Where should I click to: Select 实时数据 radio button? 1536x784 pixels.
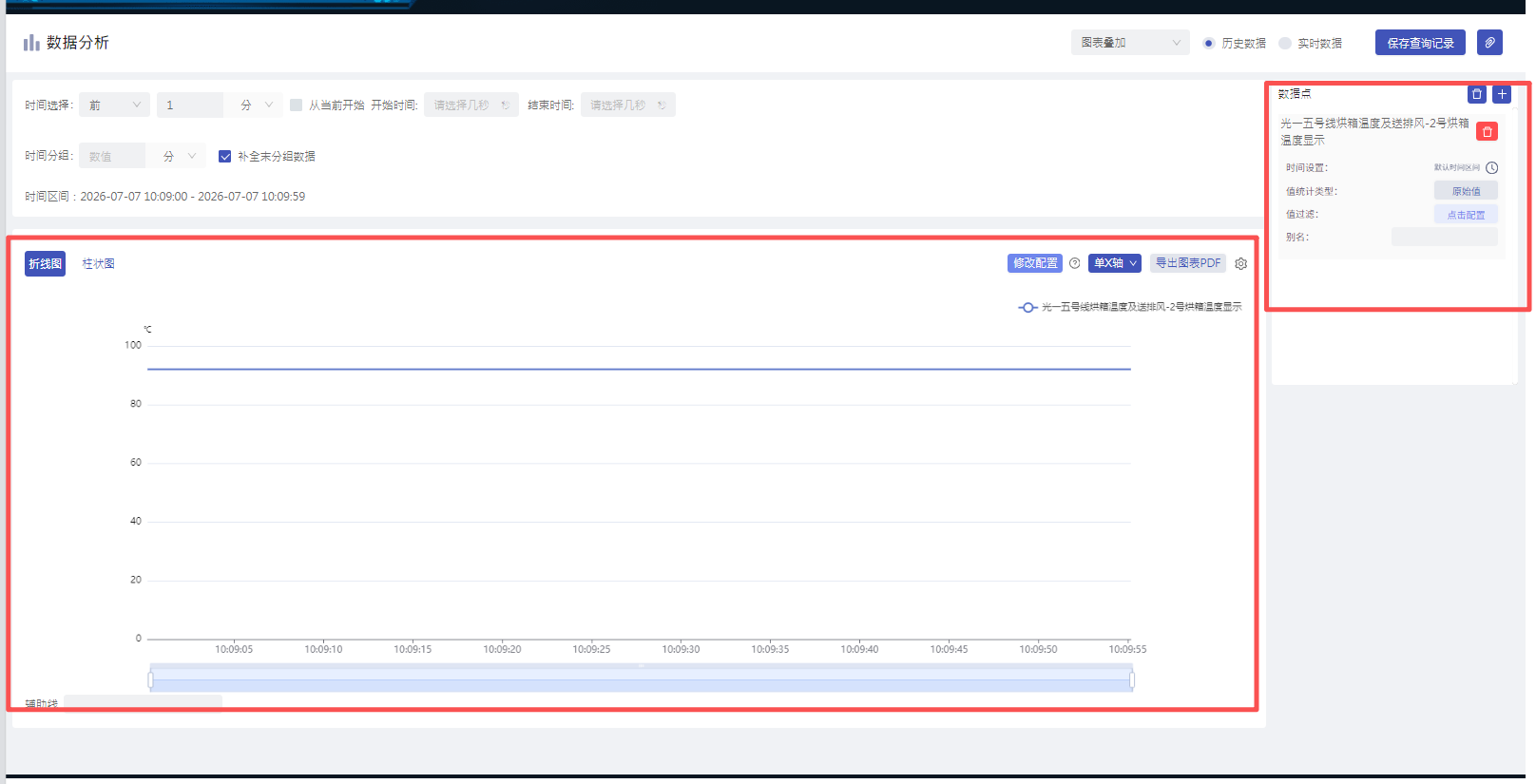coord(1285,43)
